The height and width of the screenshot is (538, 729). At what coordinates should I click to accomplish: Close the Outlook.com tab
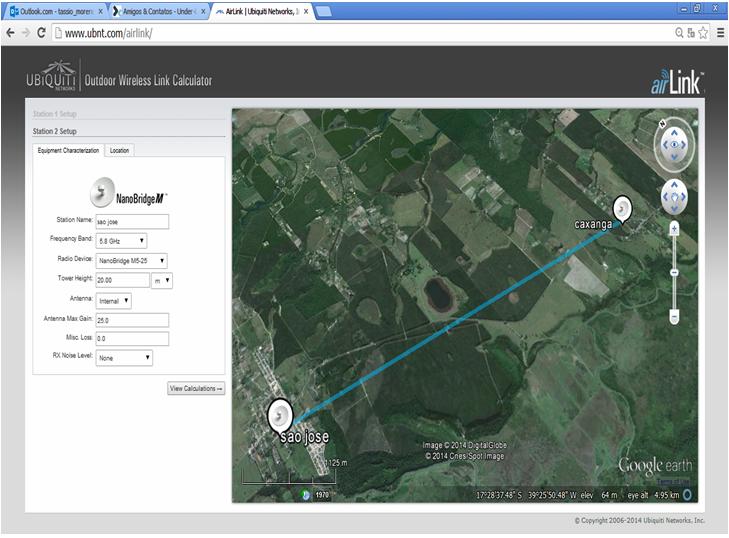100,12
